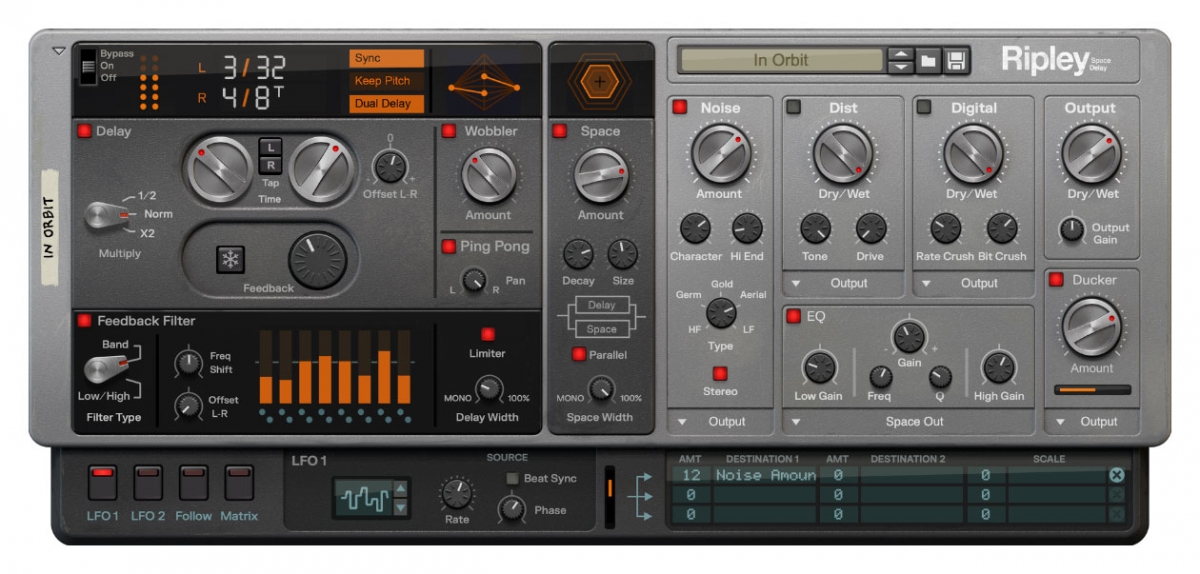Enable the Dist section checkbox
This screenshot has height=574, width=1200.
point(794,108)
